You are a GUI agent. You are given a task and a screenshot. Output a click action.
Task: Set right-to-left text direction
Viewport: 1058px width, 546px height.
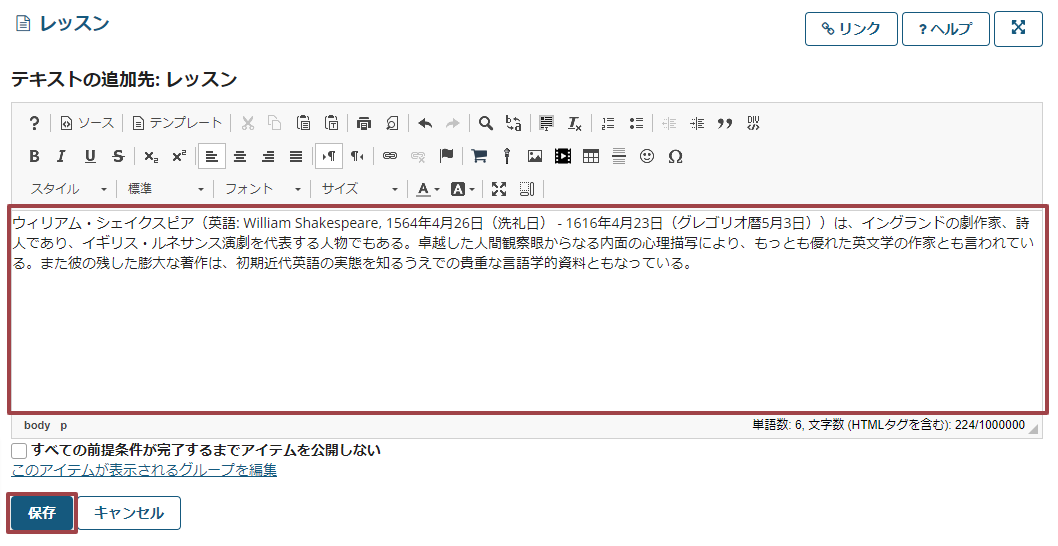[x=357, y=157]
